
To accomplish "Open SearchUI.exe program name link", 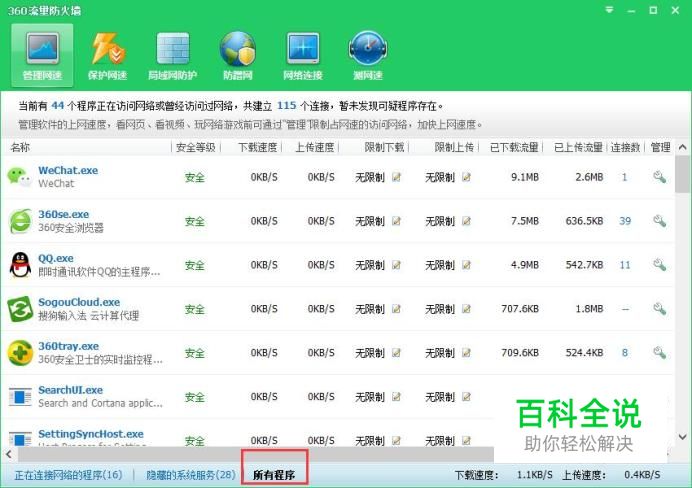I will [70, 390].
